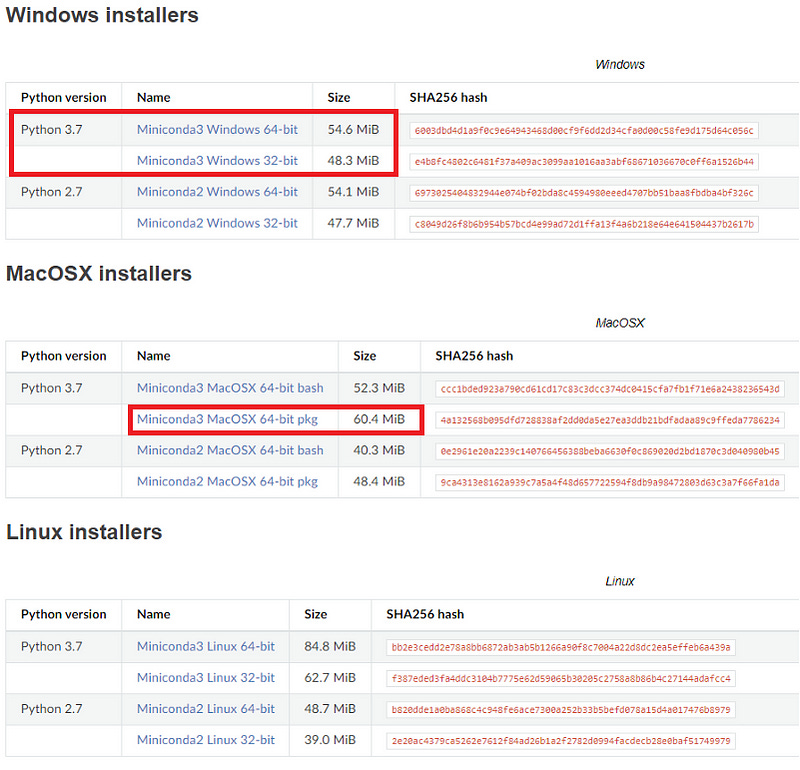The width and height of the screenshot is (800, 770).
Task: Select SHA256 hash for Miniconda3 MacOSX bash
Action: pos(610,389)
